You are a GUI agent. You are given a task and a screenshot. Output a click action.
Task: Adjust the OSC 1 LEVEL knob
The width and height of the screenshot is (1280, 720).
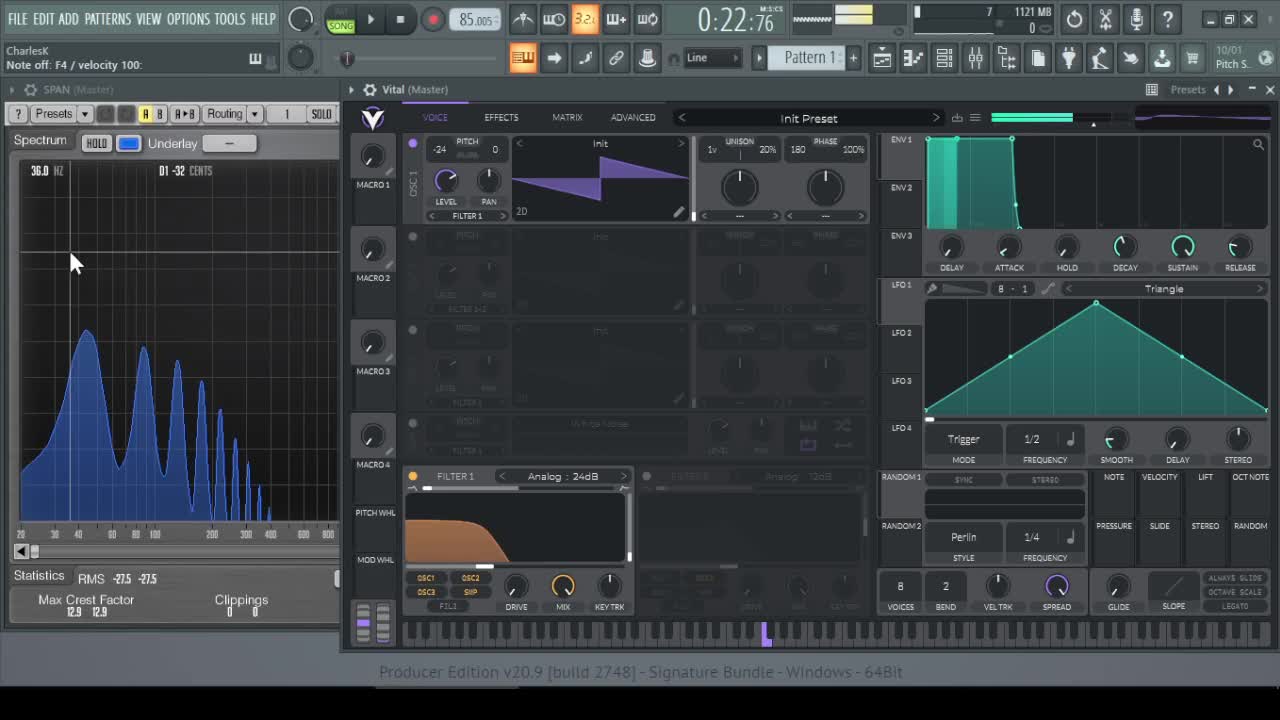(x=446, y=181)
